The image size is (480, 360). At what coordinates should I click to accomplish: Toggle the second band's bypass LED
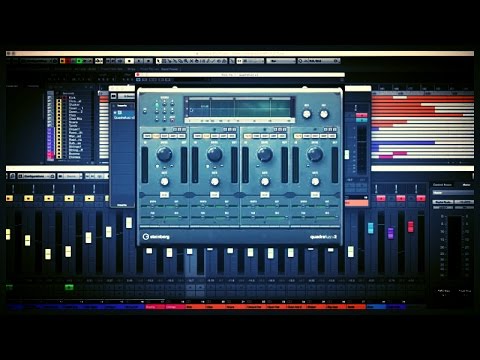214,129
